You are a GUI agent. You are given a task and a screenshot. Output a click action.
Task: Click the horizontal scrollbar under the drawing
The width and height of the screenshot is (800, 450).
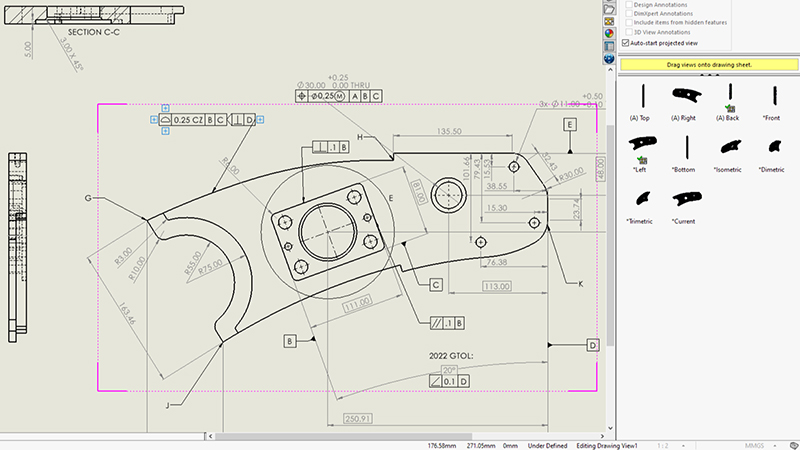(x=300, y=436)
